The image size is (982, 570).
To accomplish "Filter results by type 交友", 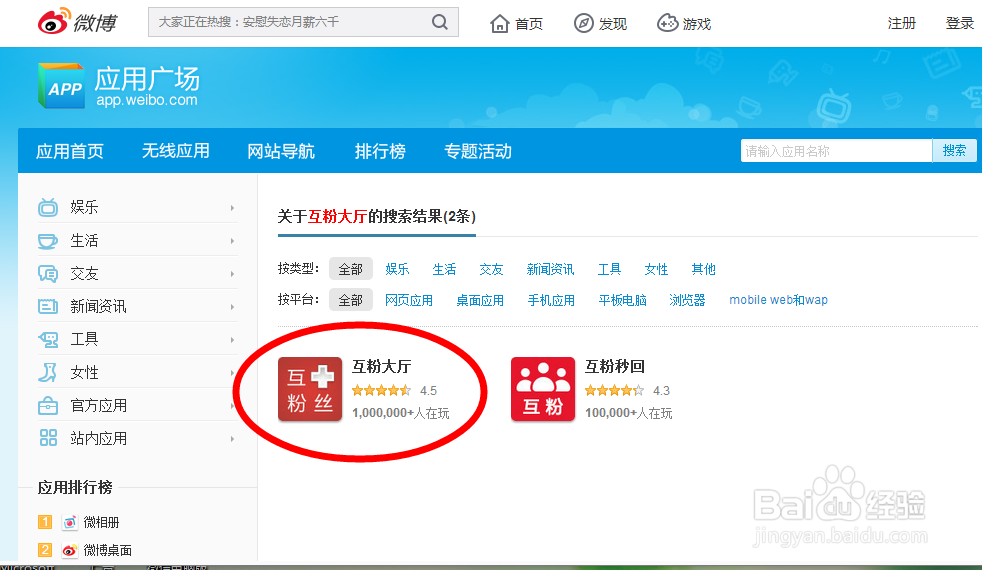I will point(491,269).
